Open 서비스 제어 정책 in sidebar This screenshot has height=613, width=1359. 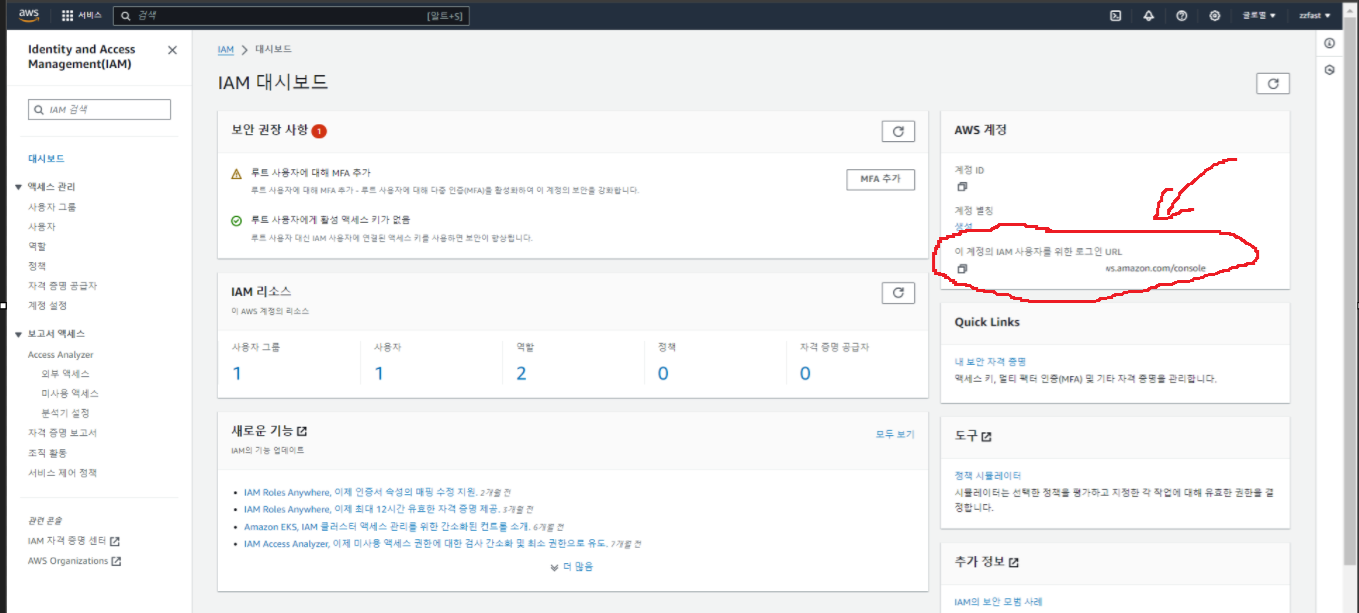(62, 473)
